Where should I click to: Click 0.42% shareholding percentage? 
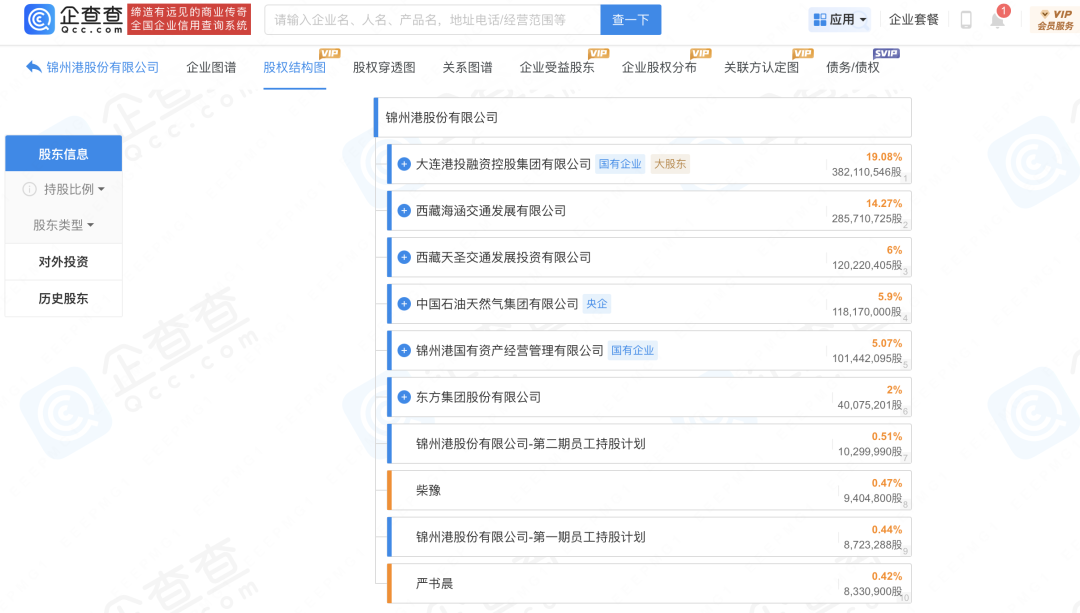coord(887,576)
